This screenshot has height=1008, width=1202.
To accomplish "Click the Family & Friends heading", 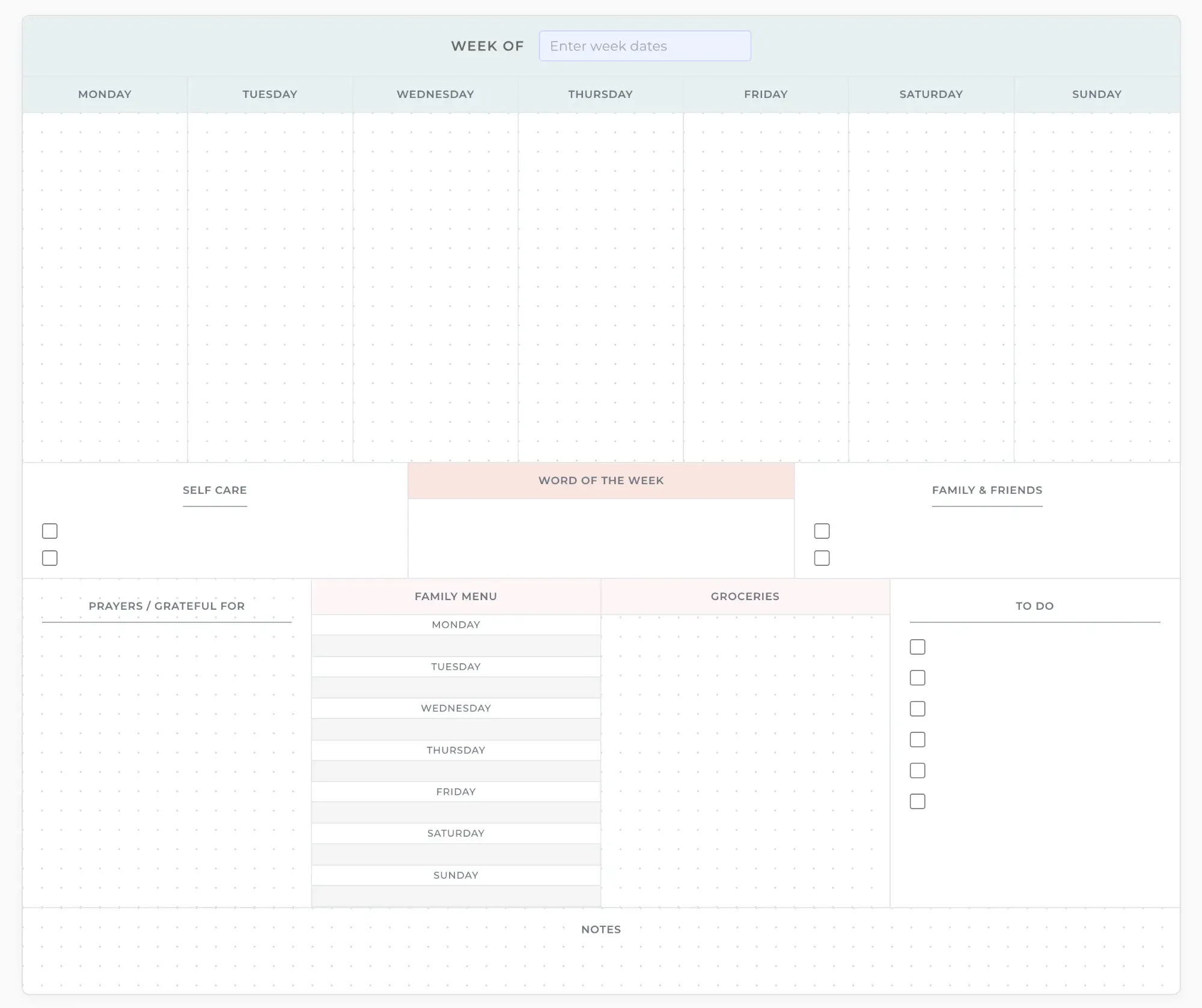I will [987, 490].
